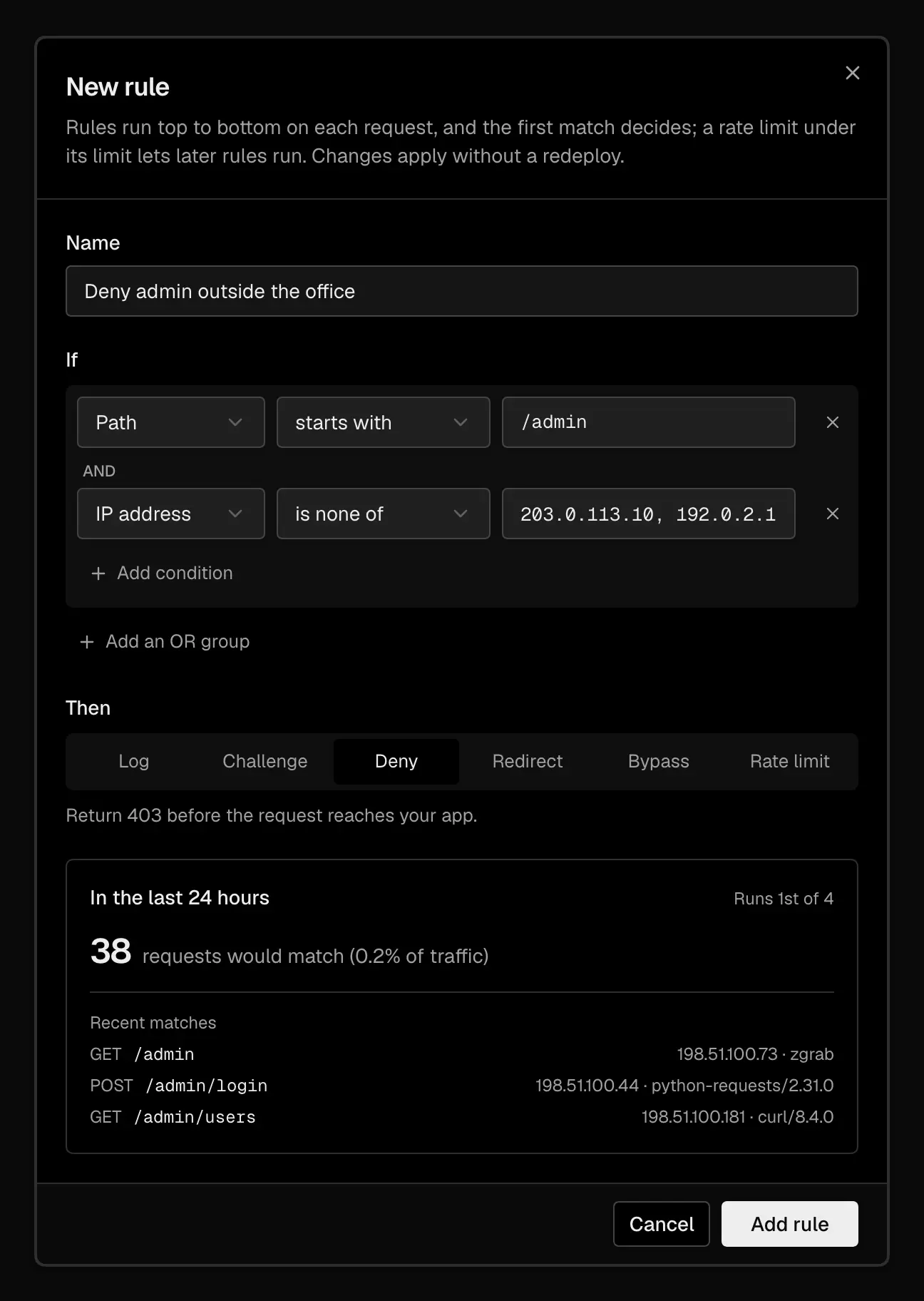Image resolution: width=924 pixels, height=1301 pixels.
Task: Remove the Path condition row
Action: (832, 422)
